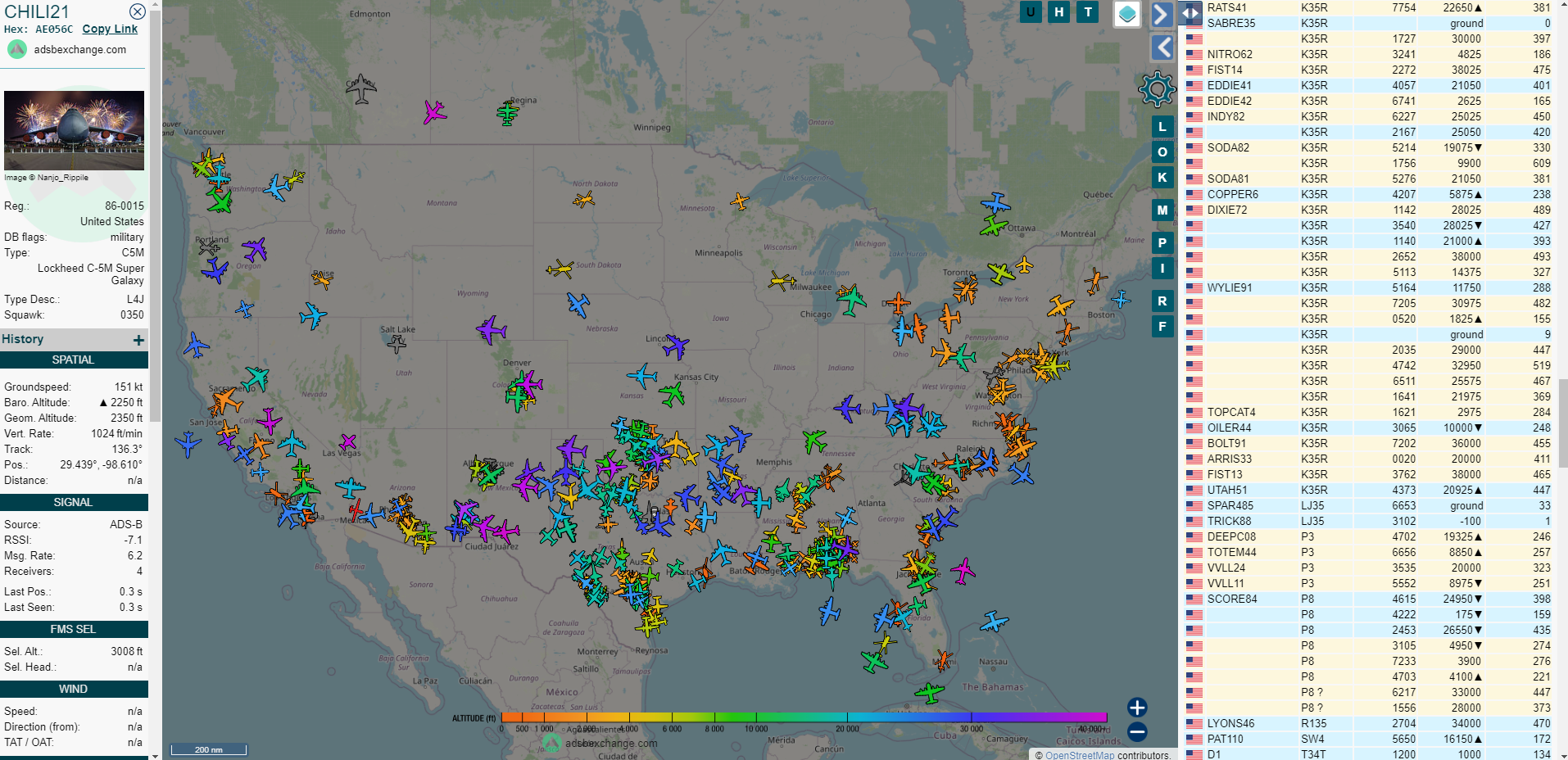
Task: Click the left-pointing arrow sidebar button
Action: pos(1162,47)
